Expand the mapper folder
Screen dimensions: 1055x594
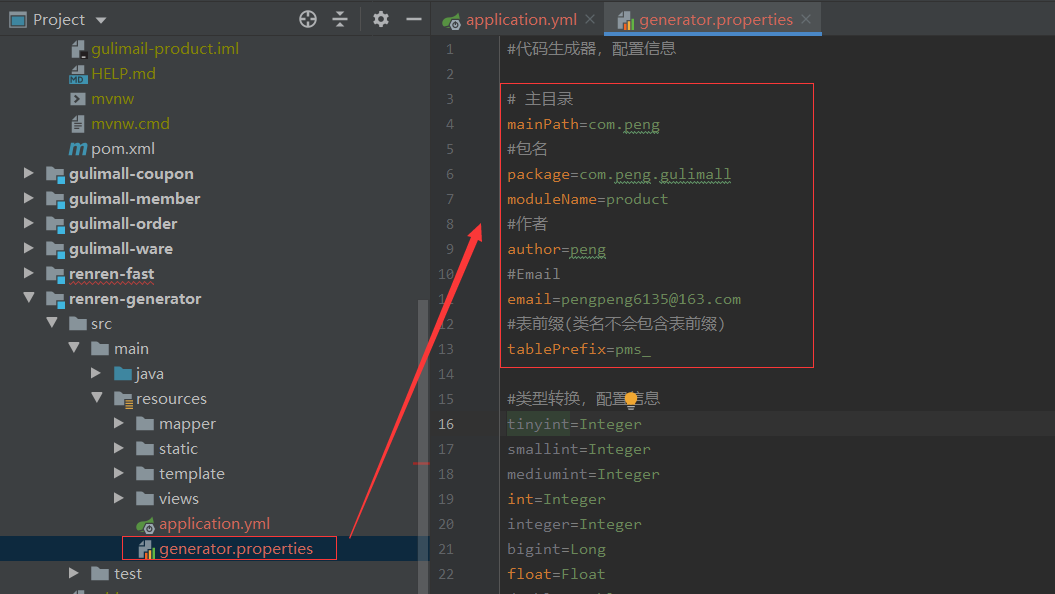pos(119,423)
